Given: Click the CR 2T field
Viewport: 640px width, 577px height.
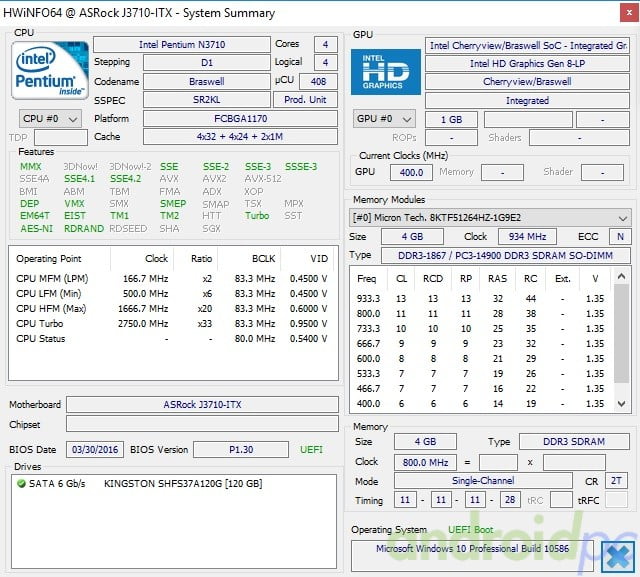Looking at the screenshot, I should 616,481.
